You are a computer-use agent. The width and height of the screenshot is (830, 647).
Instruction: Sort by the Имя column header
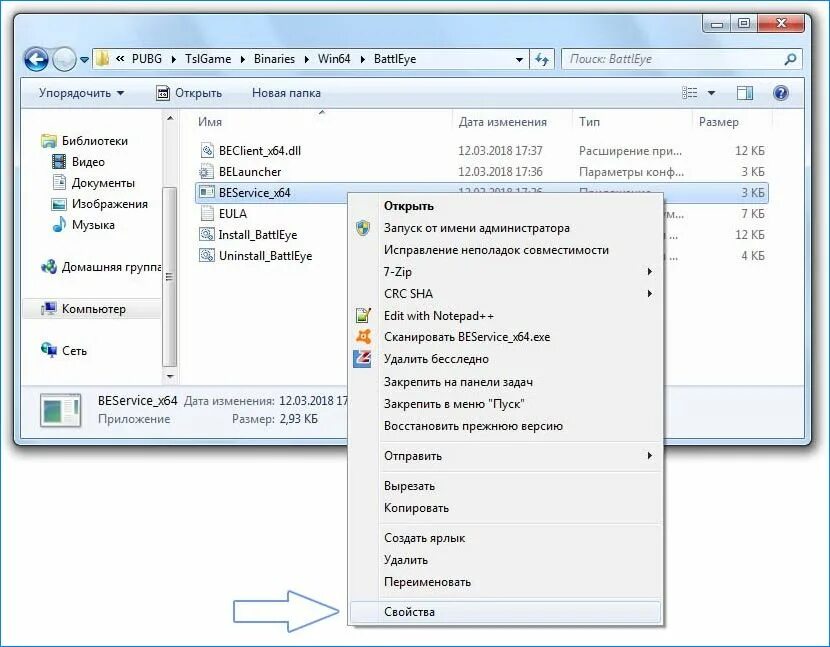tap(210, 122)
